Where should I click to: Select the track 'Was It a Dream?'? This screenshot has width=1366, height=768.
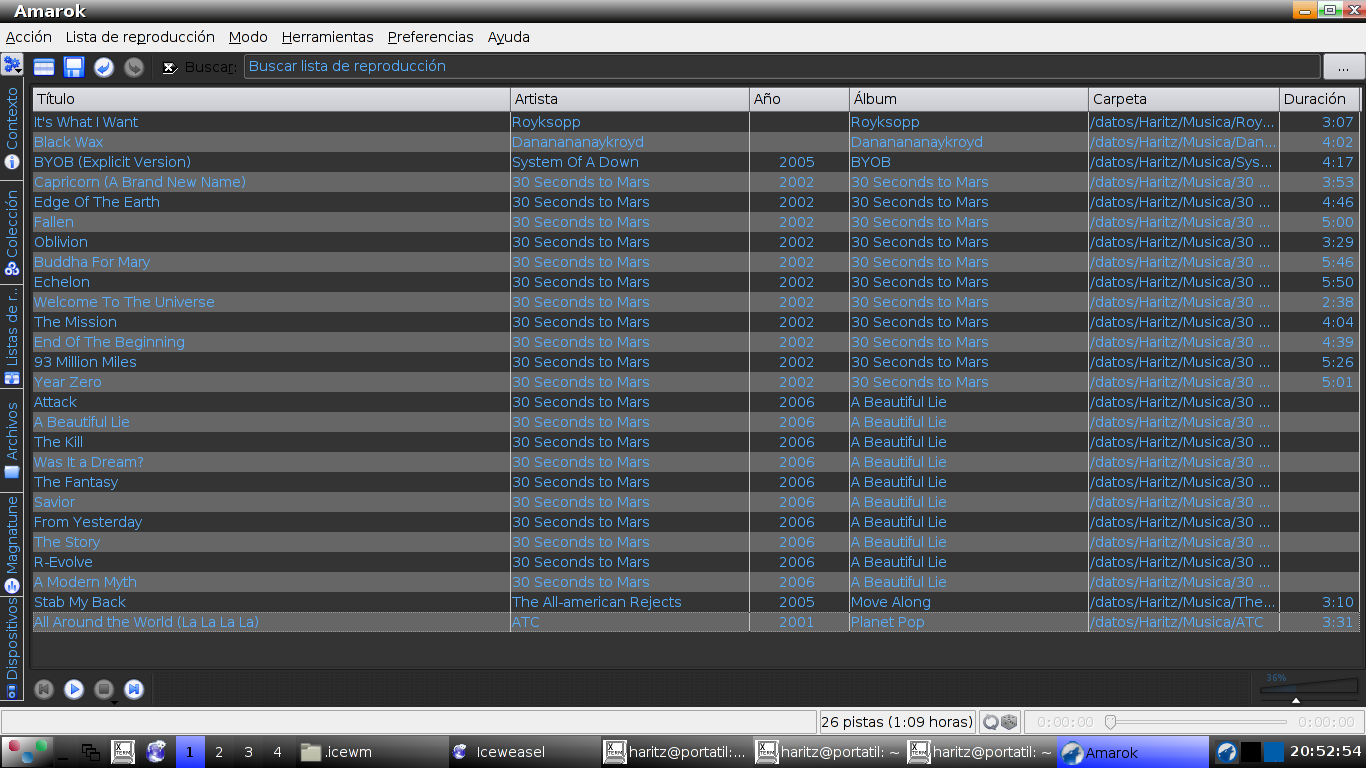tap(89, 462)
